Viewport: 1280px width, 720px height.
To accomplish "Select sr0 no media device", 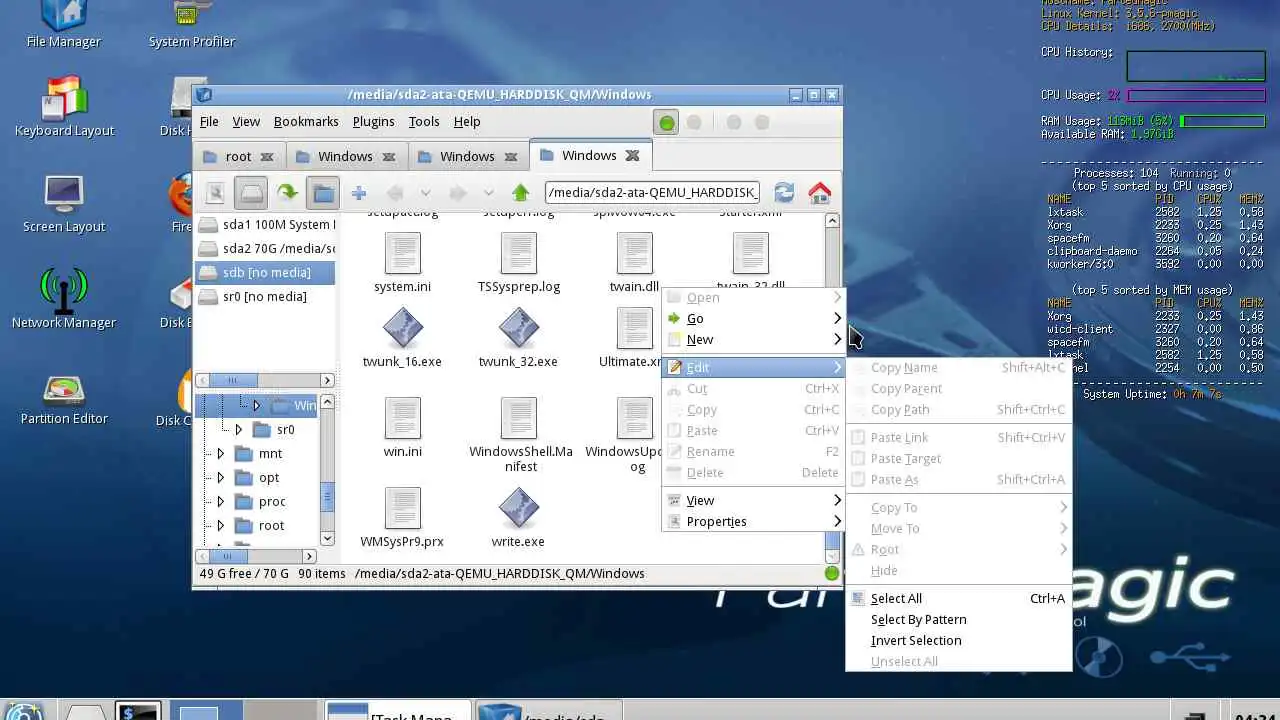I will (x=265, y=296).
